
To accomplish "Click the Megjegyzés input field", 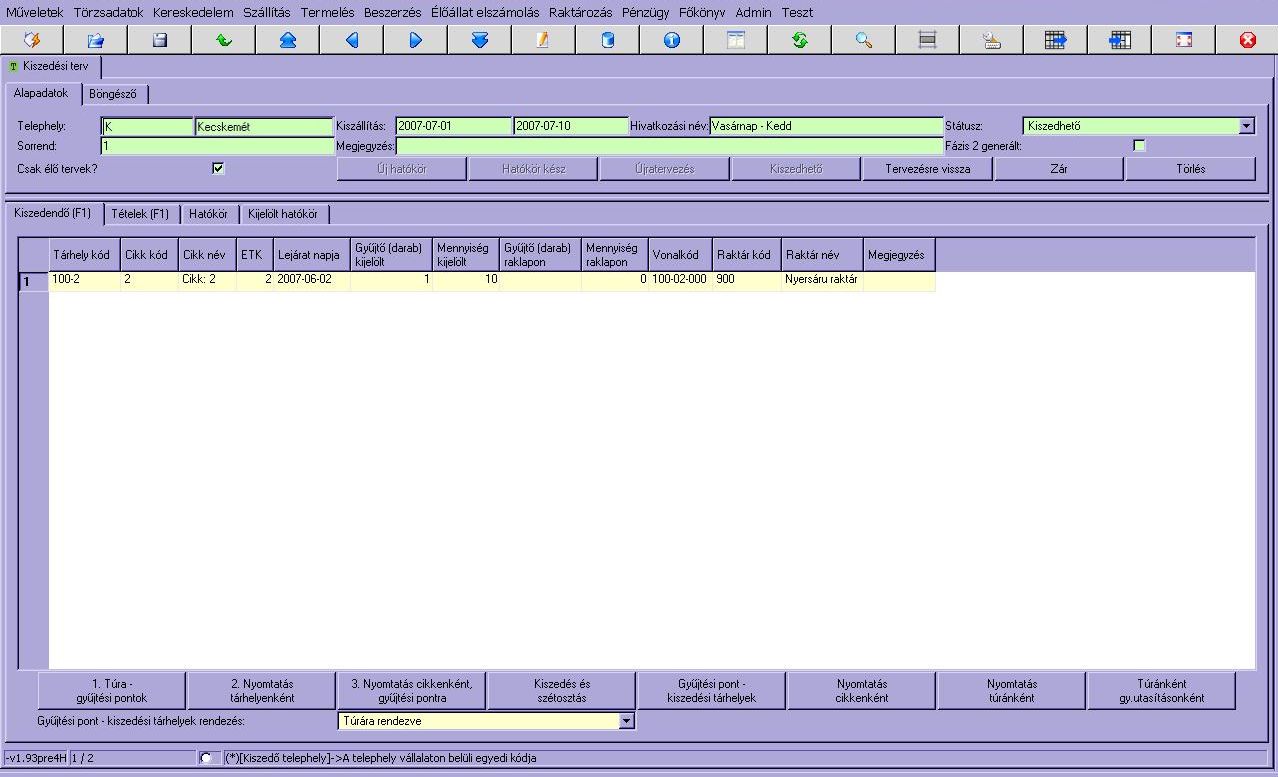I will (670, 146).
